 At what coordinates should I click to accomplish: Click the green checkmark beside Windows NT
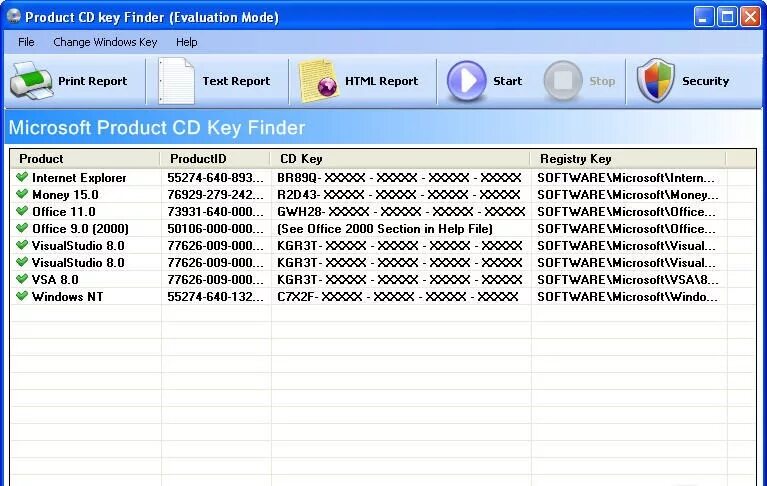(x=22, y=296)
